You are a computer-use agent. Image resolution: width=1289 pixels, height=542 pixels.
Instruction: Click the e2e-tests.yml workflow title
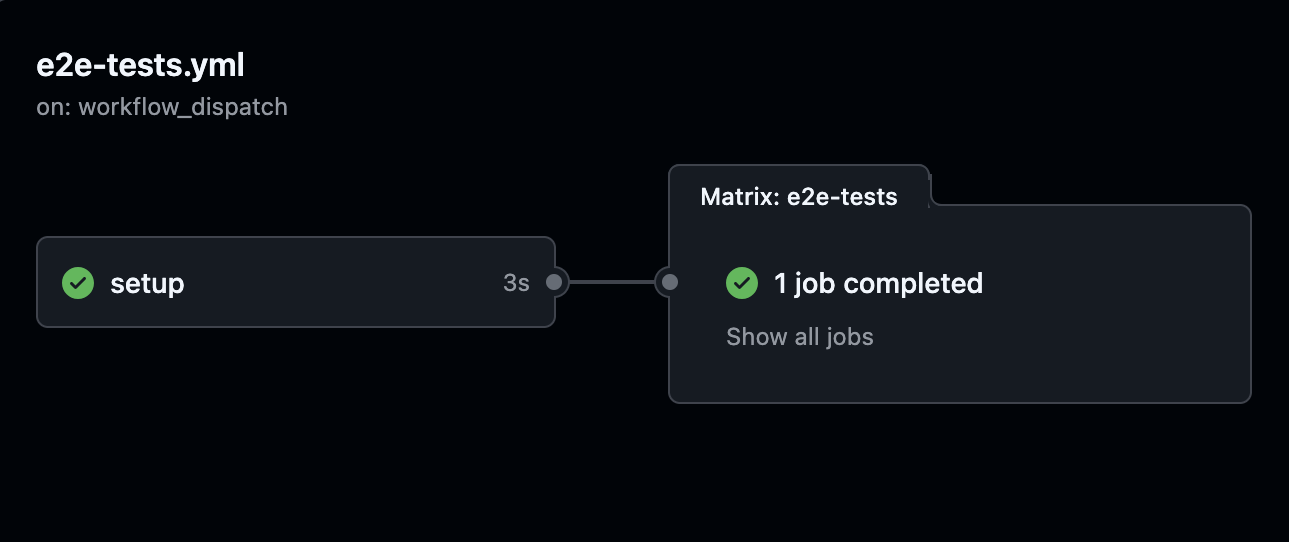click(x=140, y=65)
